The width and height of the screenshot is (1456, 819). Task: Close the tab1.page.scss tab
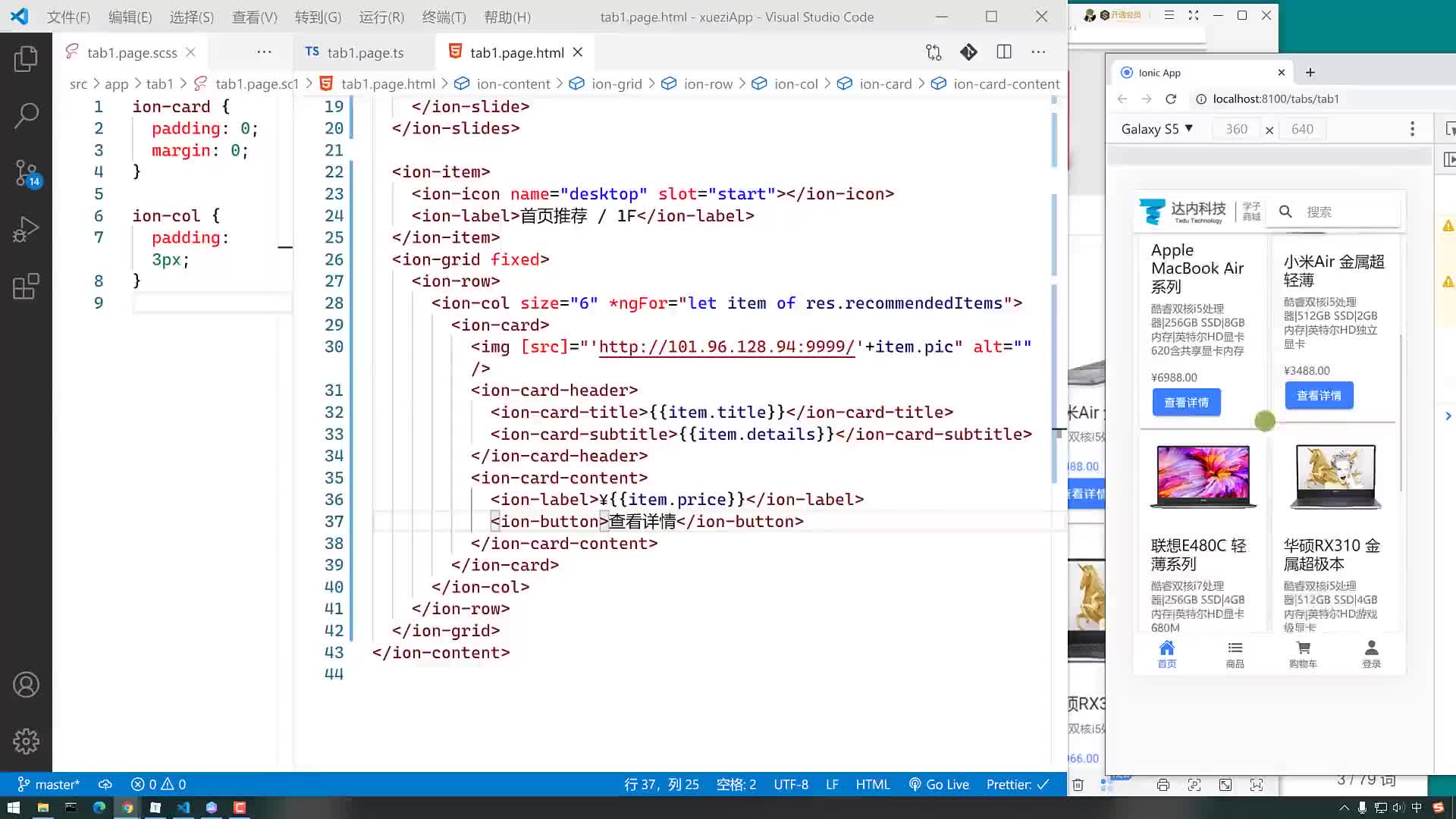[x=191, y=52]
